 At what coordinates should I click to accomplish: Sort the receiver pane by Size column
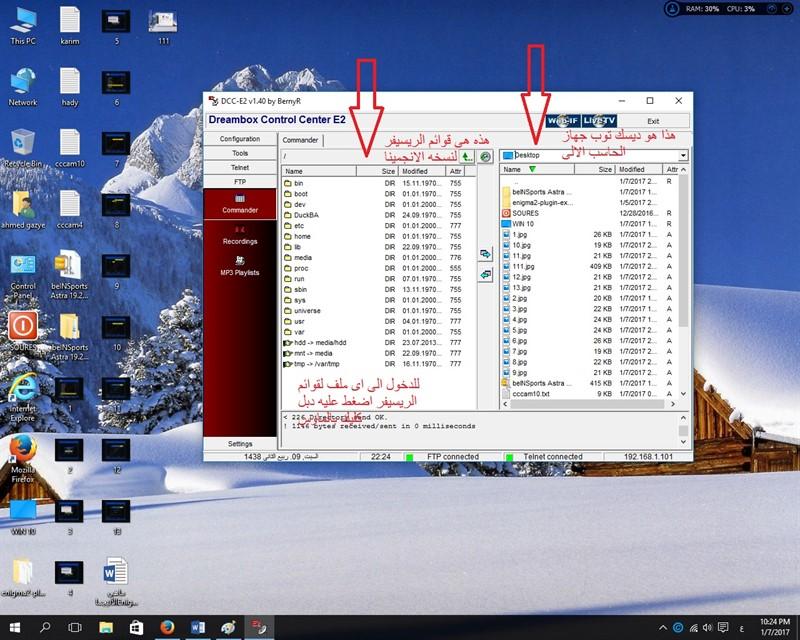(377, 171)
